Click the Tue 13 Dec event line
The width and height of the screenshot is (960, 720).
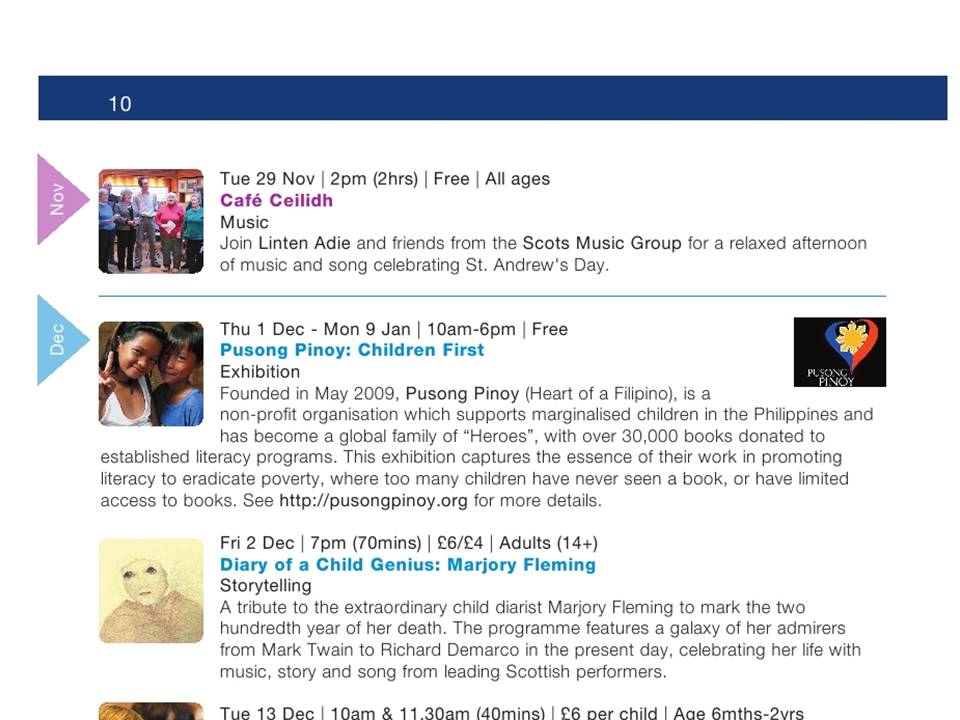[512, 713]
